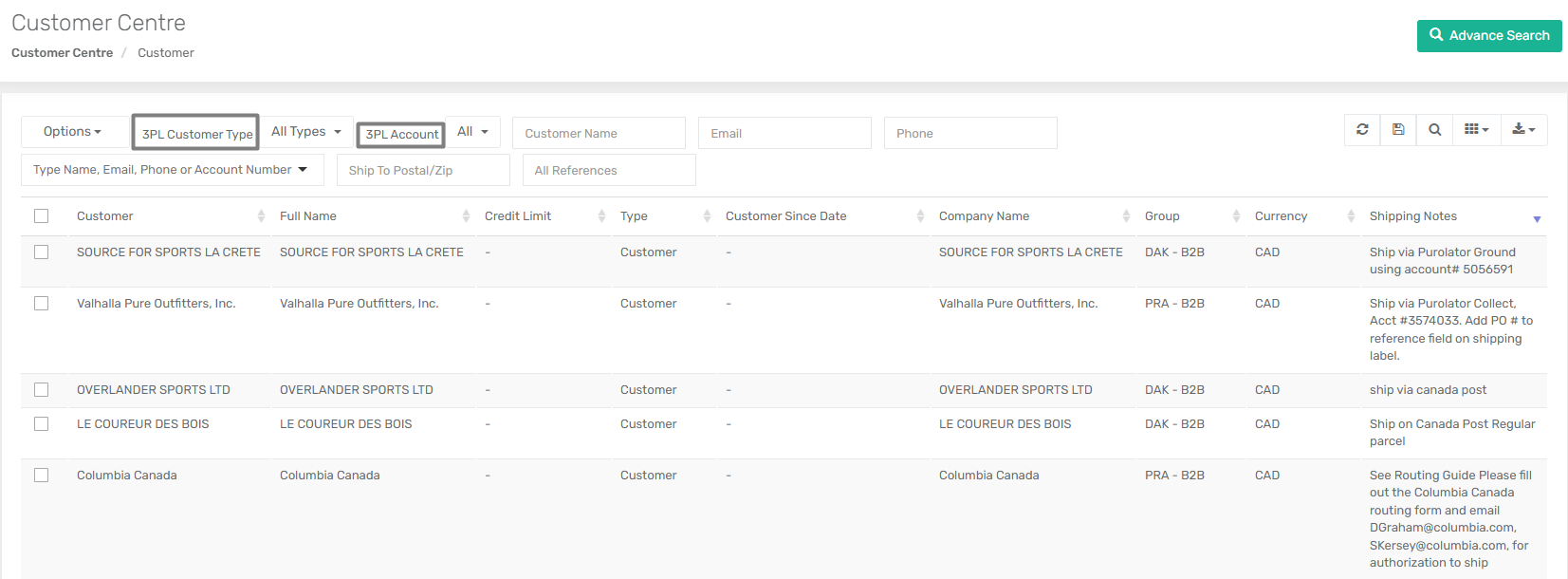Click customer cell Valhalla Pure Outfitters, Inc.
This screenshot has height=579, width=1568.
tap(157, 304)
